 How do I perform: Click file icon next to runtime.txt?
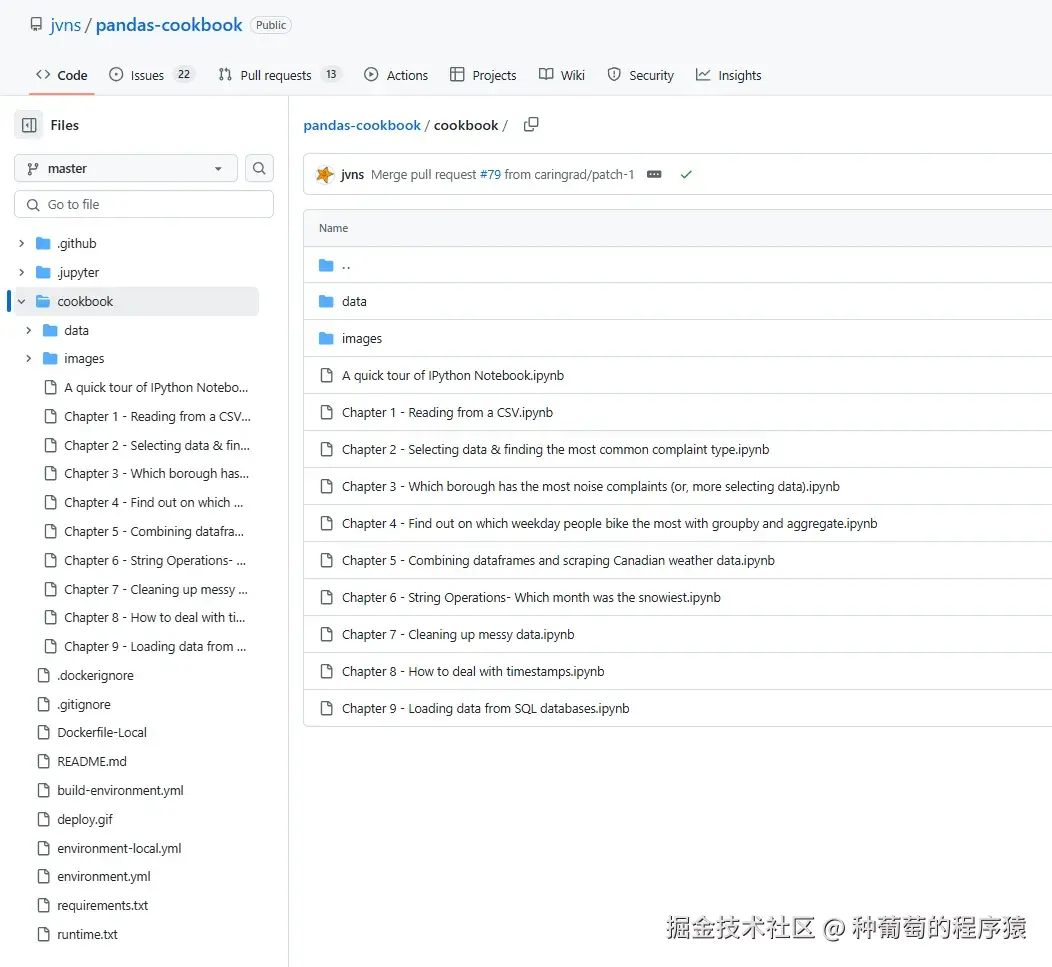point(44,934)
